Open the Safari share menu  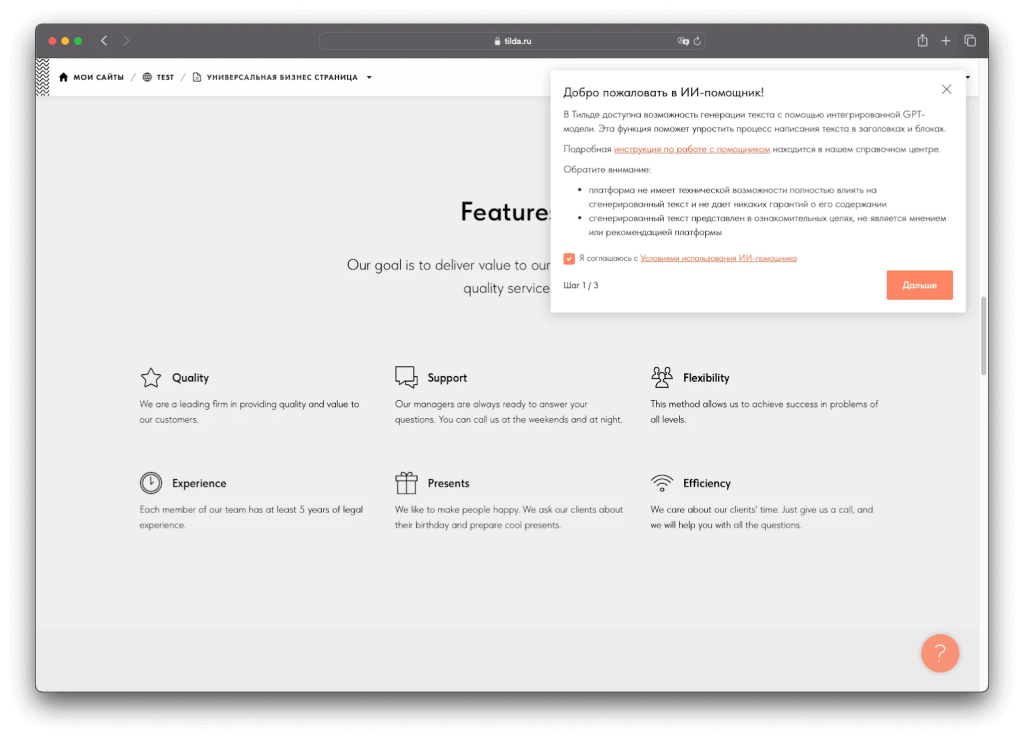tap(922, 41)
